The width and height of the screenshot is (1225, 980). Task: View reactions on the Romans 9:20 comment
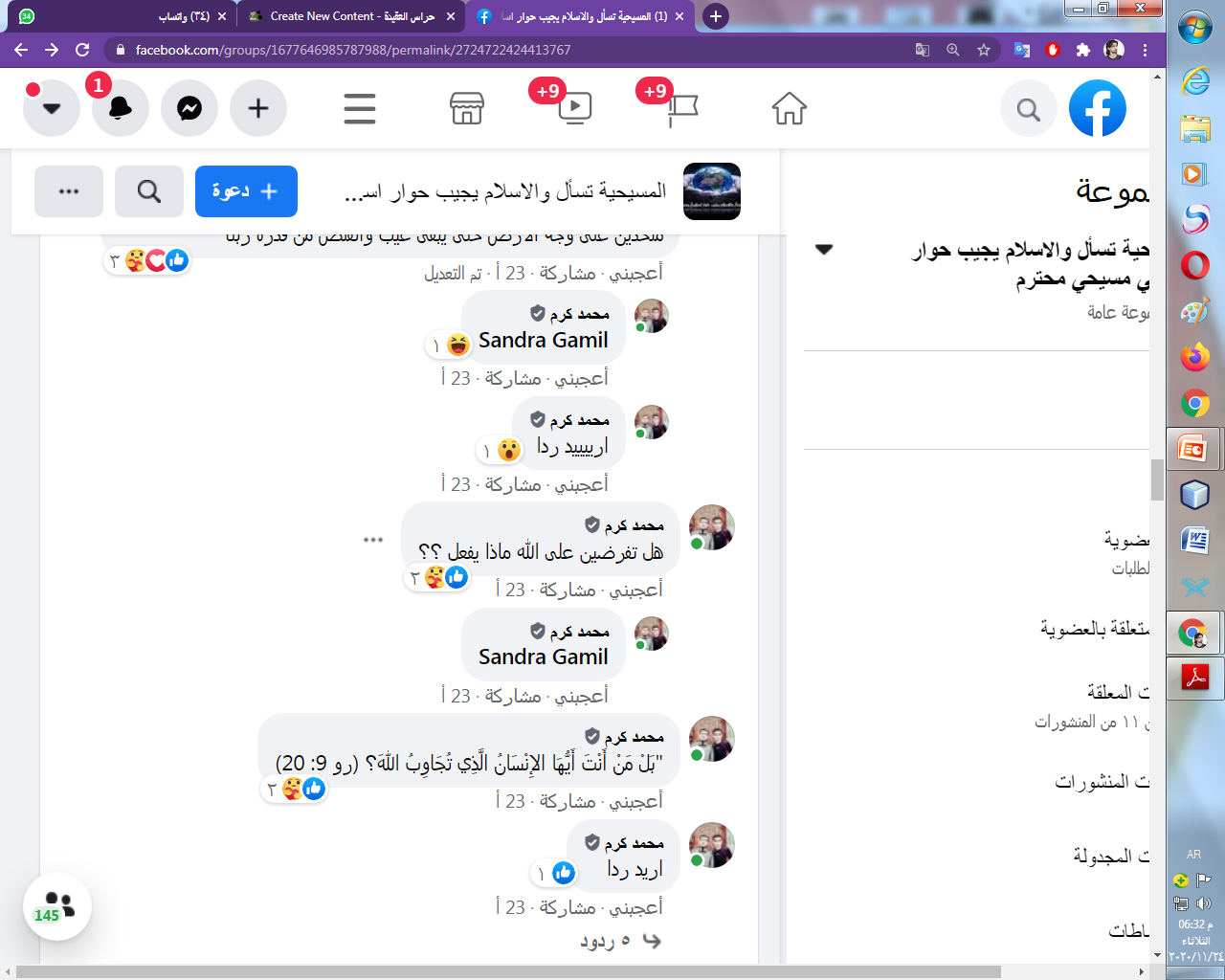coord(295,789)
